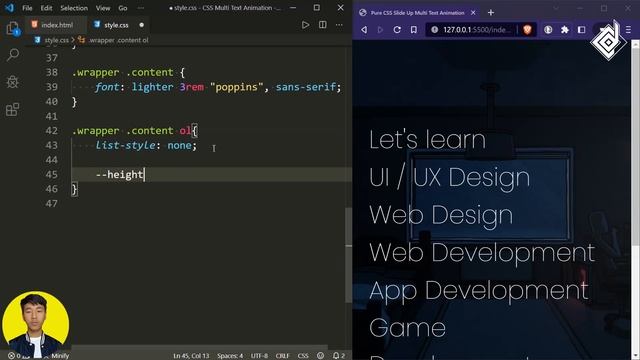Click the 'Web Development' text on page
640x360 pixels.
click(x=482, y=252)
